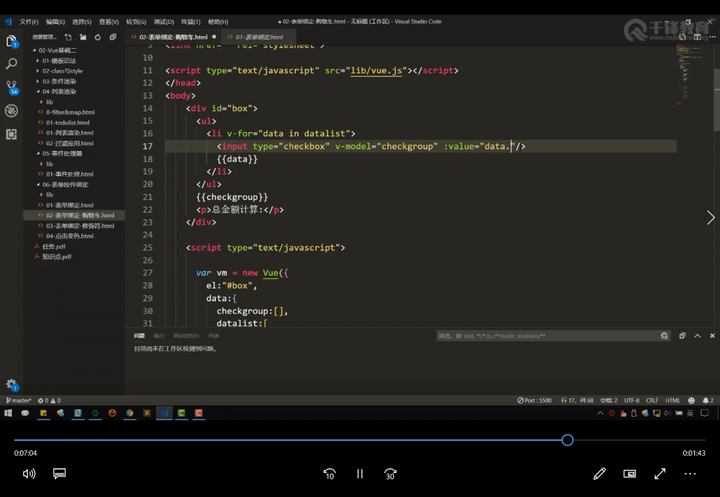
Task: Skip forward 30 seconds in video
Action: (390, 474)
